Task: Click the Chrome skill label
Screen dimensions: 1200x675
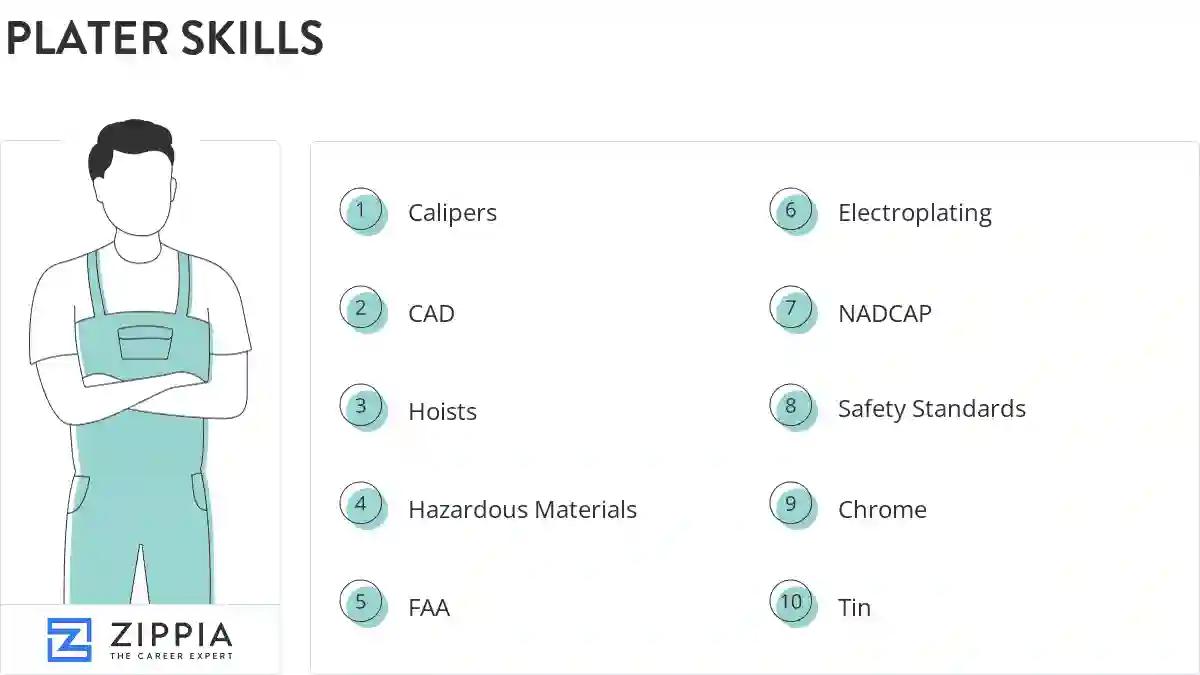Action: pyautogui.click(x=882, y=510)
